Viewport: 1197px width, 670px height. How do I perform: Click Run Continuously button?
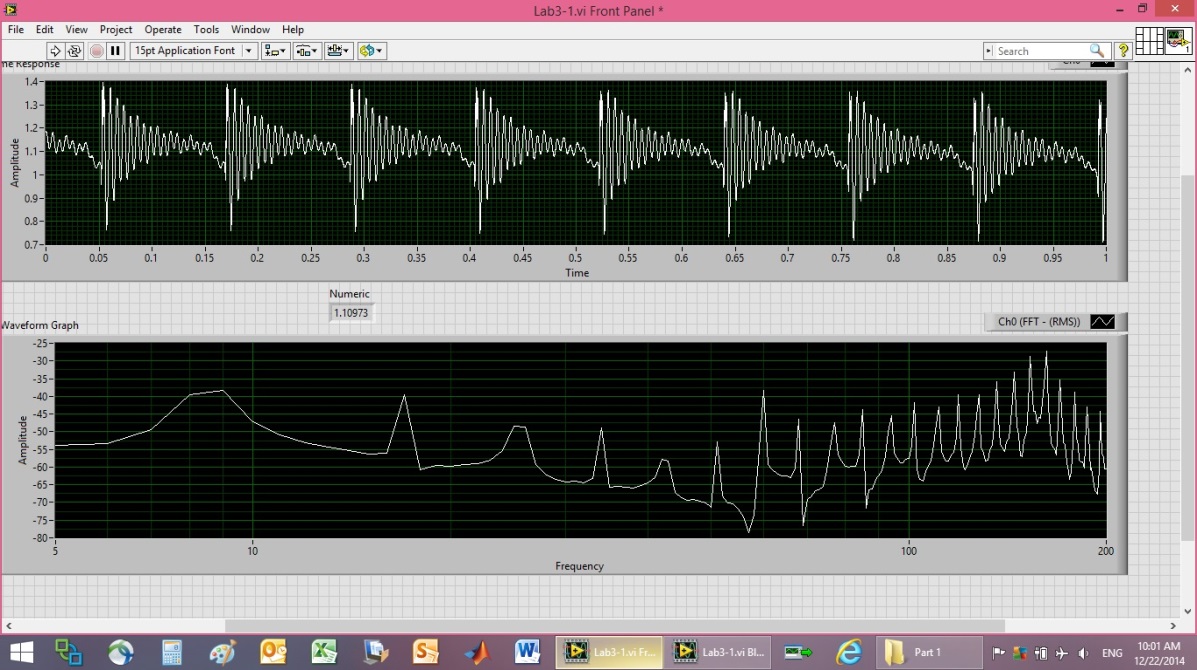74,51
